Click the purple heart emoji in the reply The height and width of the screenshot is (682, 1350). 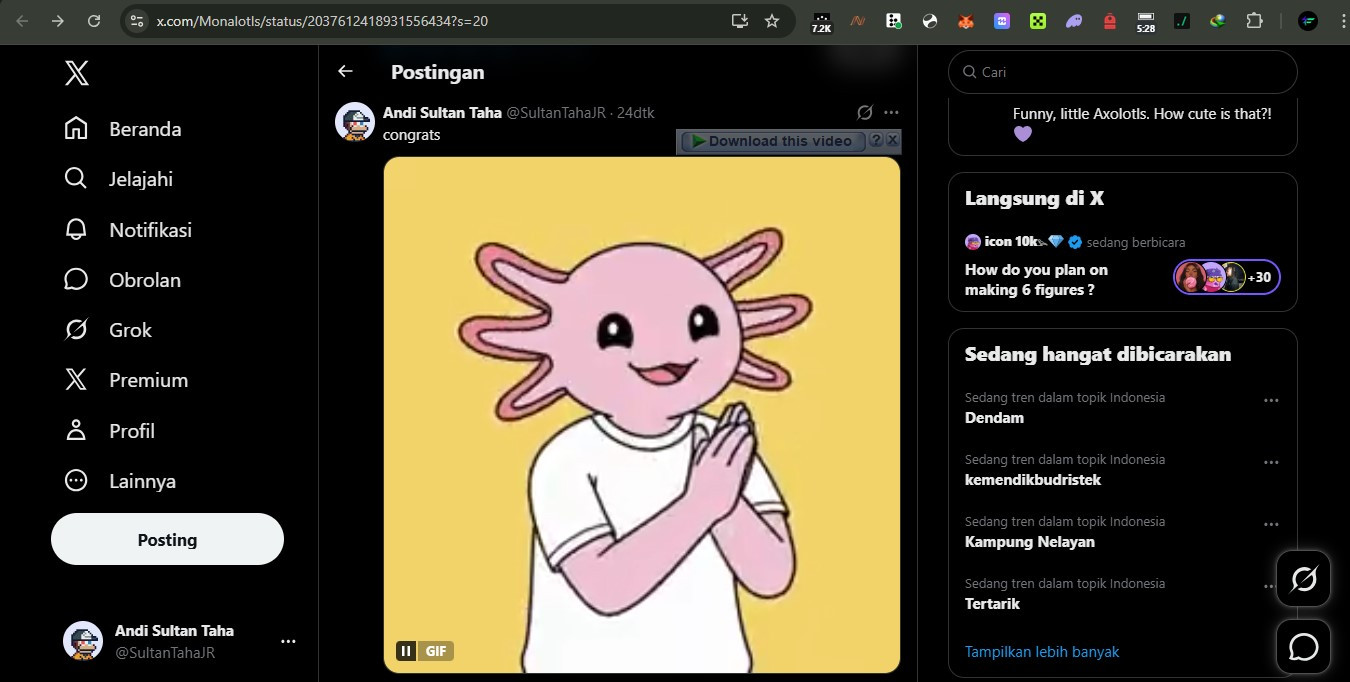(1022, 134)
